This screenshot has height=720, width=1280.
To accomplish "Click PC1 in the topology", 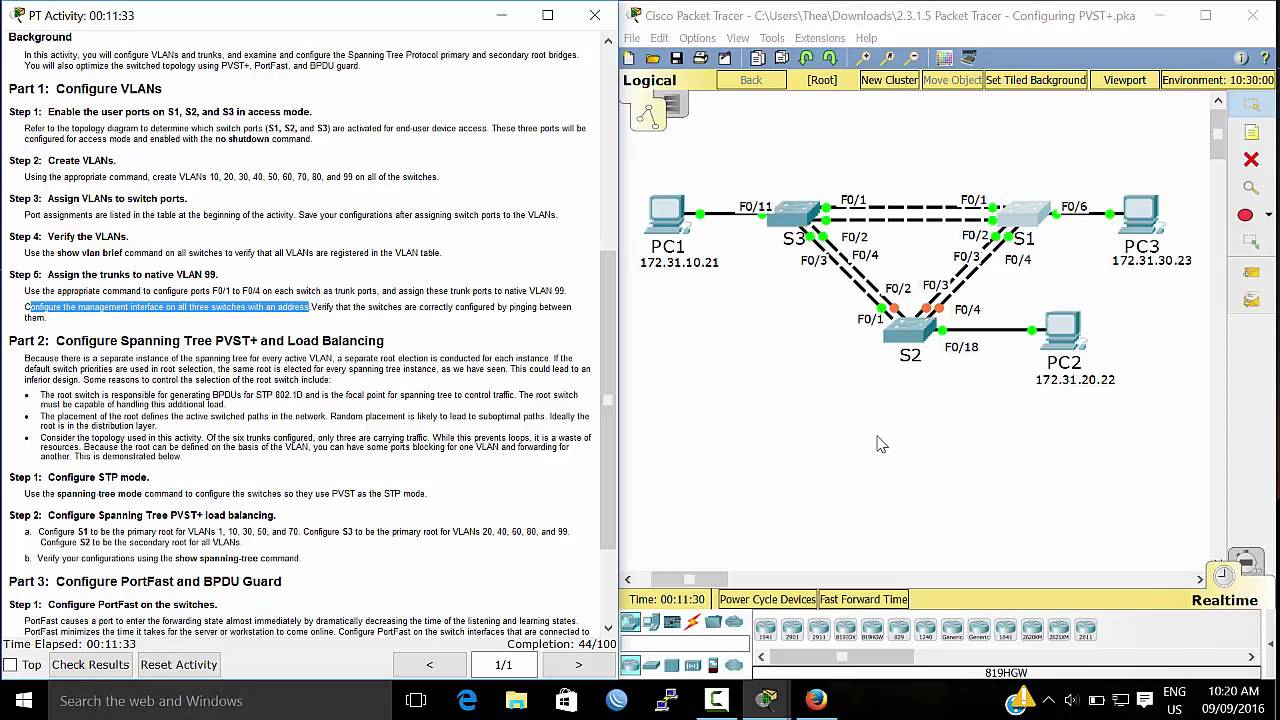I will (666, 214).
